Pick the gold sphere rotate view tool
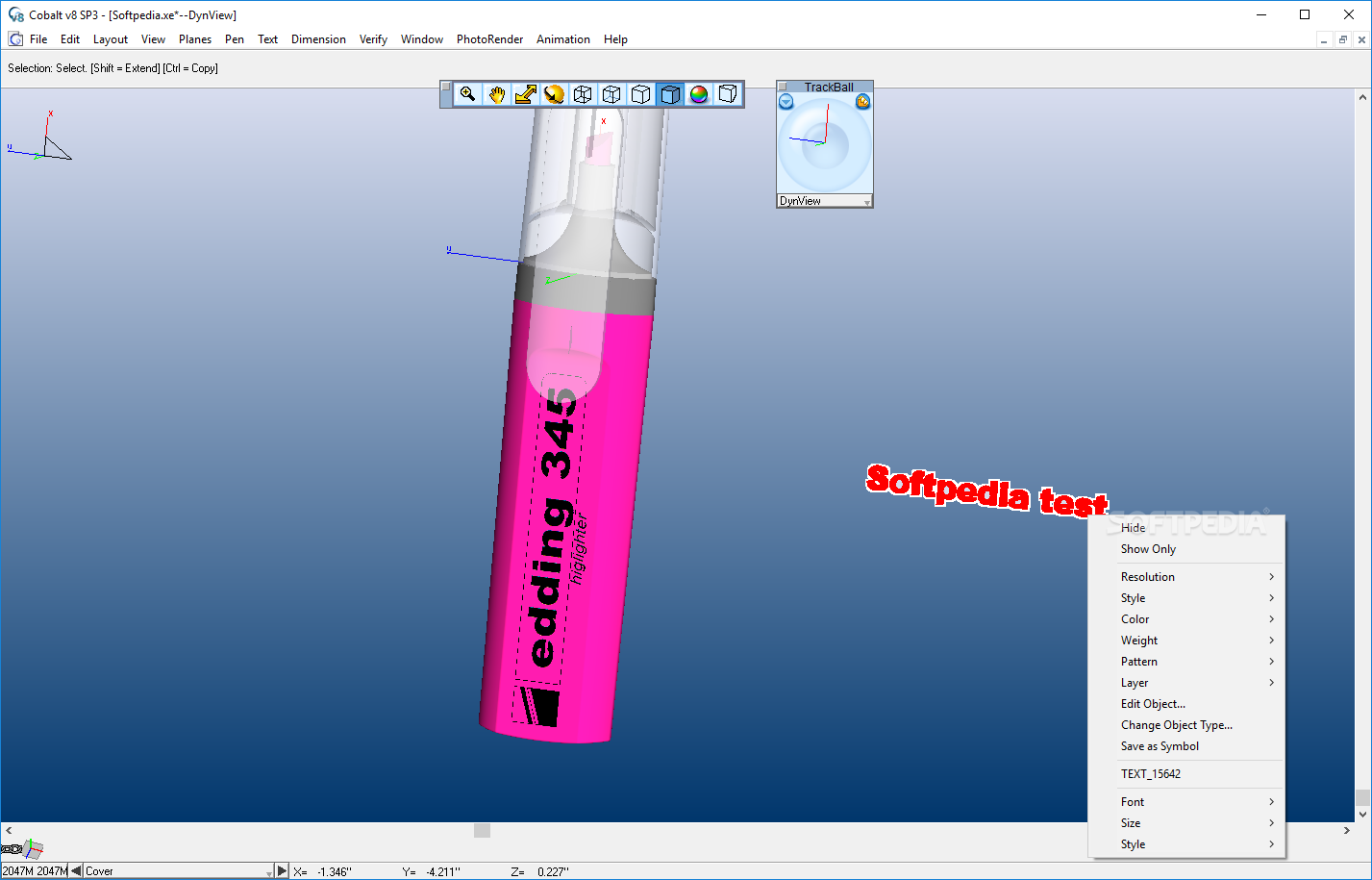1372x880 pixels. [x=554, y=94]
